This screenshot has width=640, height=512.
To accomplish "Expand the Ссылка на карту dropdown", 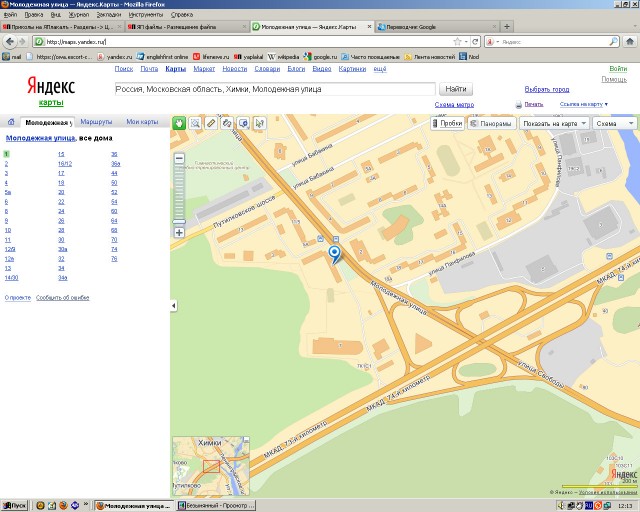I will pos(584,104).
